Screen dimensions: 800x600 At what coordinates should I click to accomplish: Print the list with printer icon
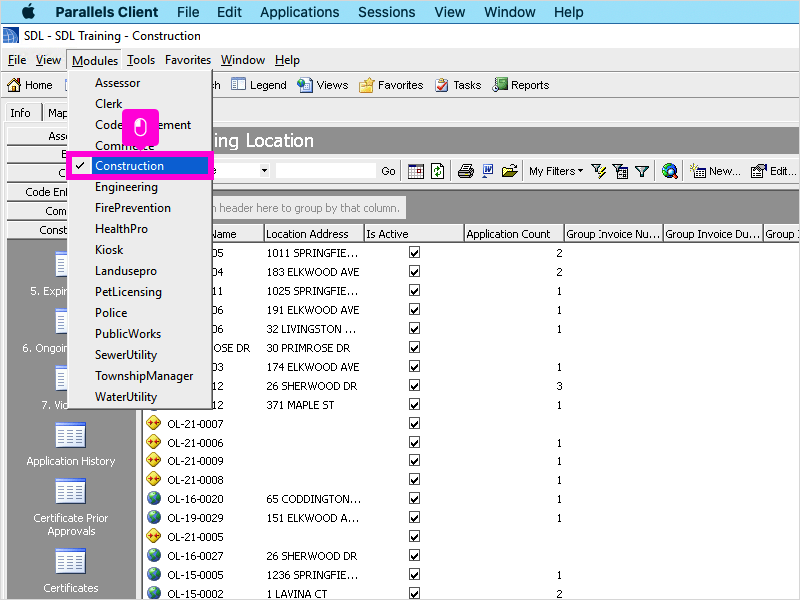pos(465,171)
